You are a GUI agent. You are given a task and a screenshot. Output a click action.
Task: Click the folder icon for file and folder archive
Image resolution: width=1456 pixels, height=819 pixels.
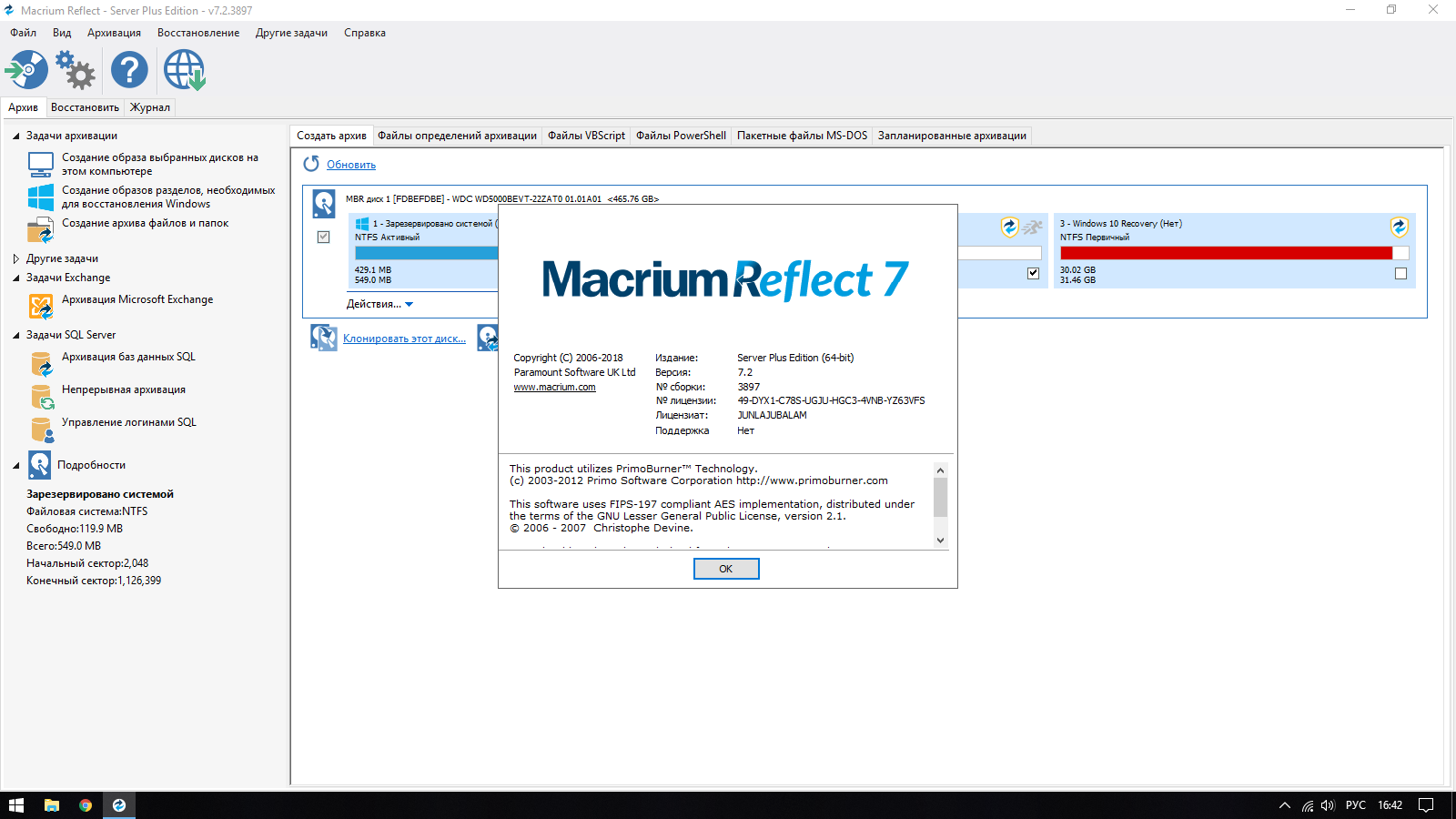tap(41, 229)
